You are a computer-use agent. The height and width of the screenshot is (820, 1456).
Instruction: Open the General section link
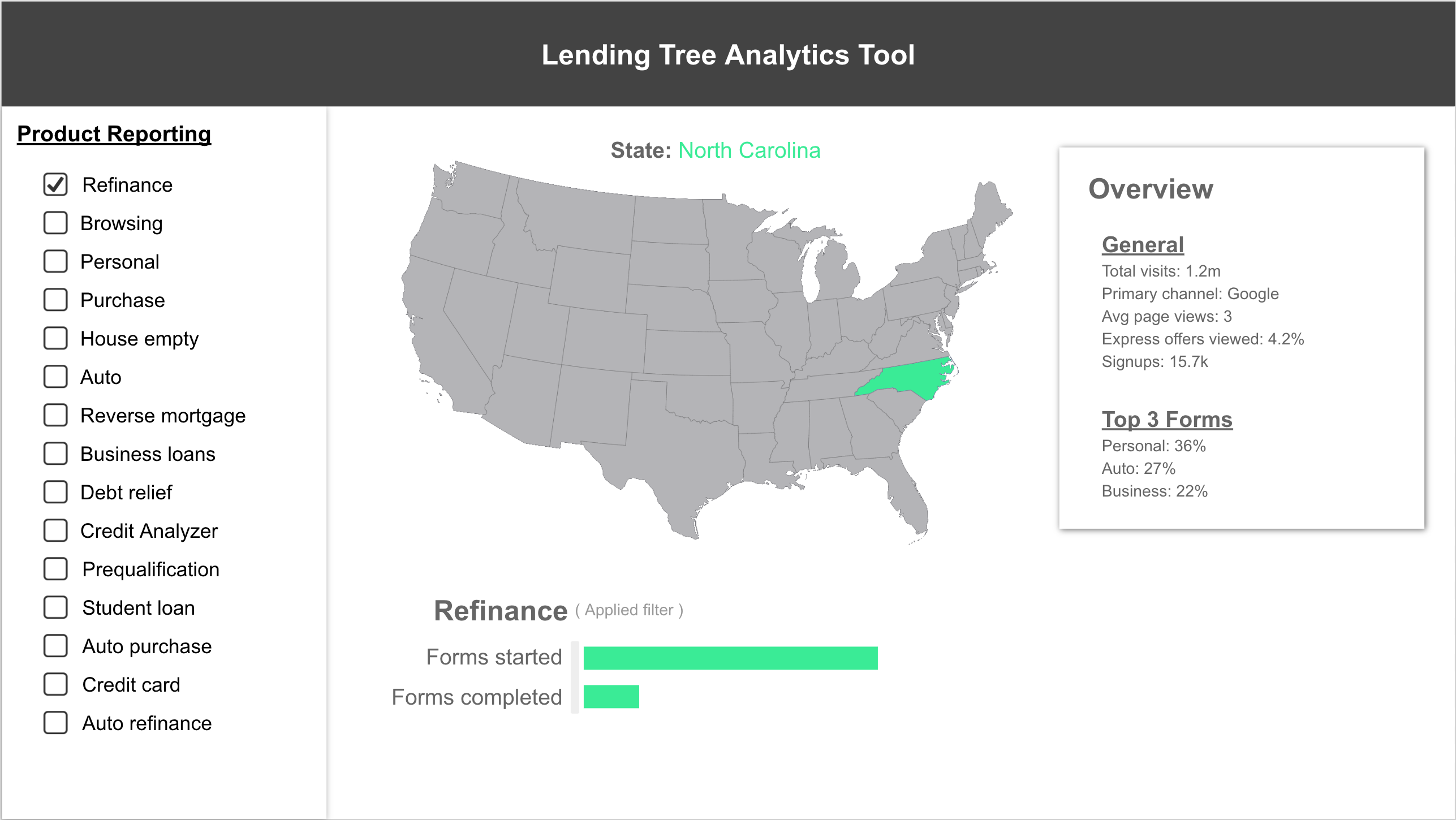point(1143,245)
